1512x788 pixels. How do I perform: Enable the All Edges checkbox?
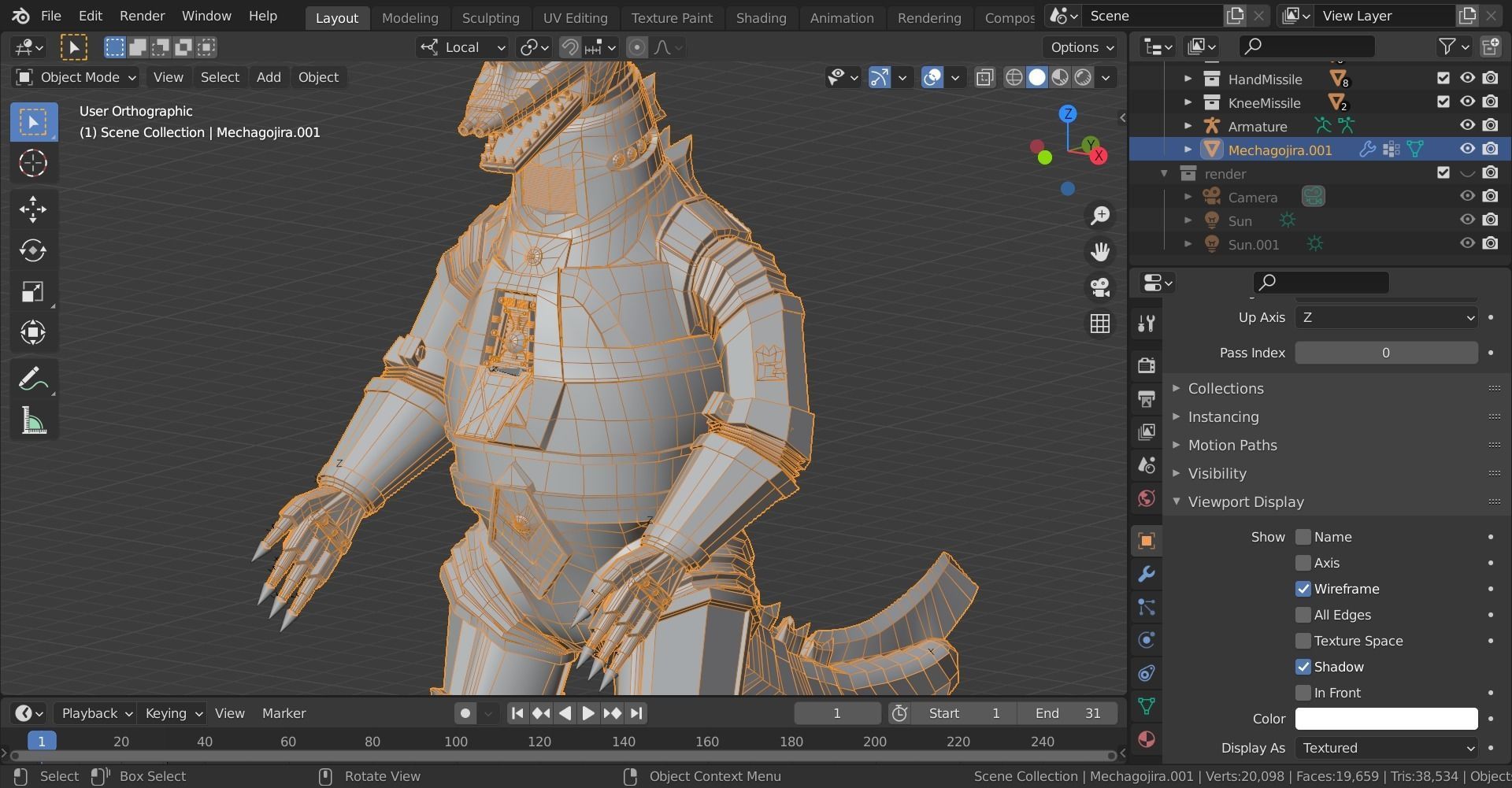pyautogui.click(x=1303, y=615)
